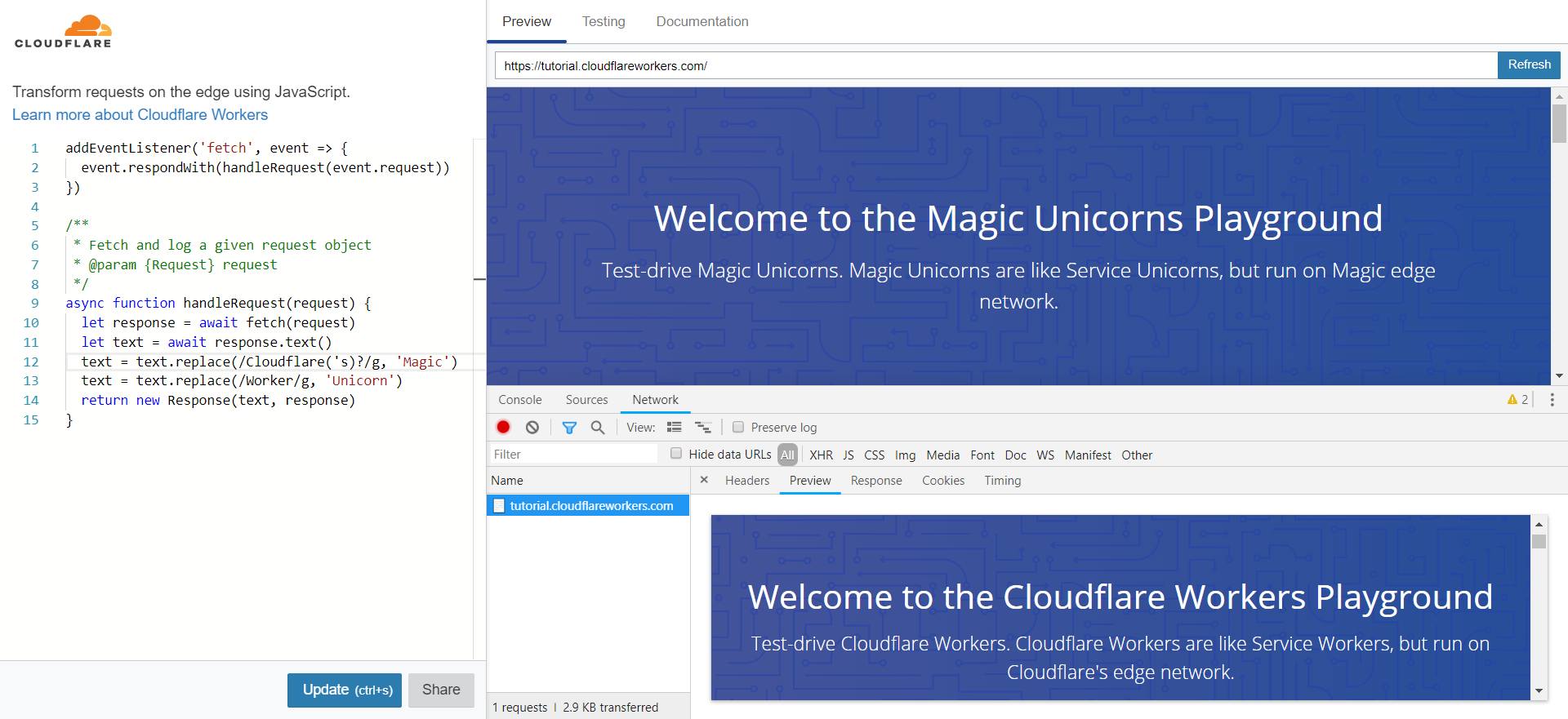Viewport: 1568px width, 719px height.
Task: Select the All filter type
Action: 787,455
